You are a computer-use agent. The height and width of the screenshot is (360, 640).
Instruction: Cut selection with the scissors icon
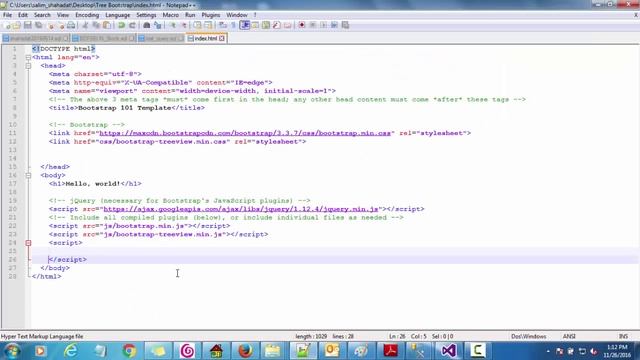(x=85, y=25)
